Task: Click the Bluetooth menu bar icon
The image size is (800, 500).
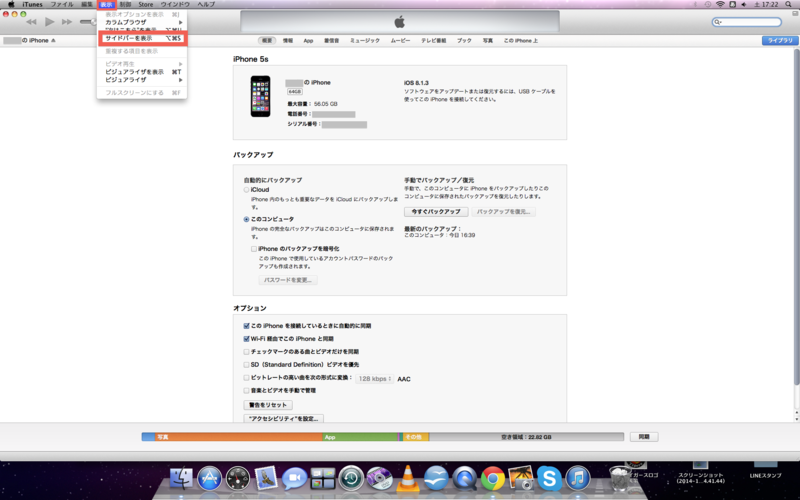Action: coord(696,4)
